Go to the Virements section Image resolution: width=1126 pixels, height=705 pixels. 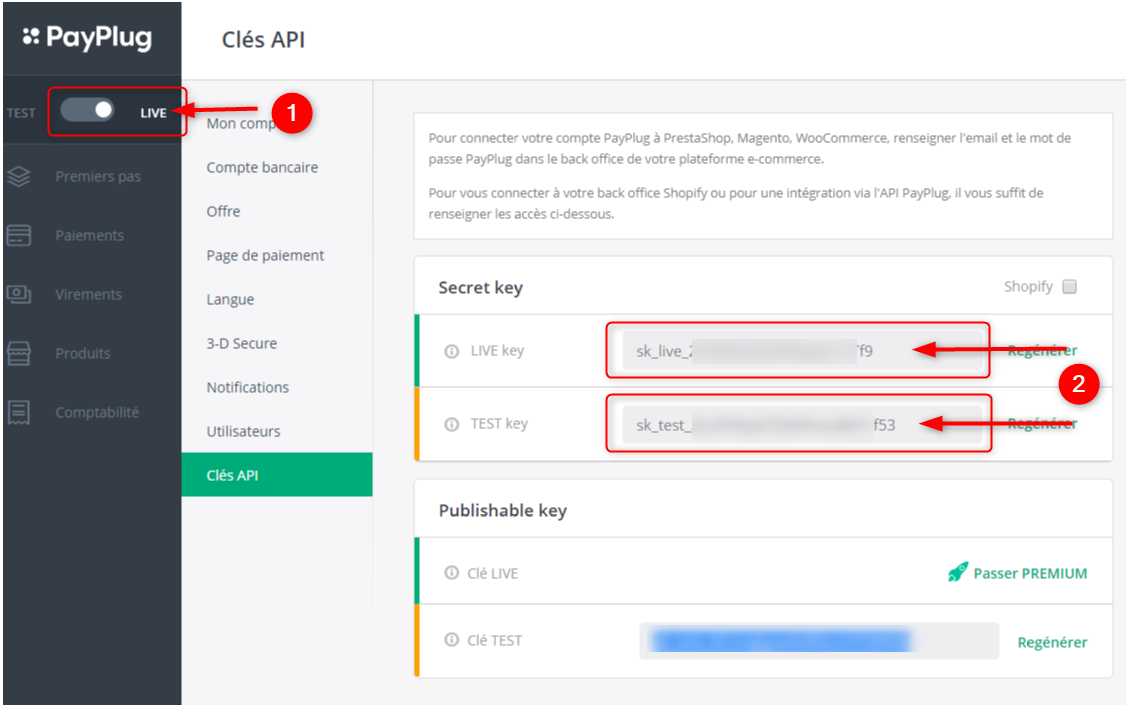88,294
